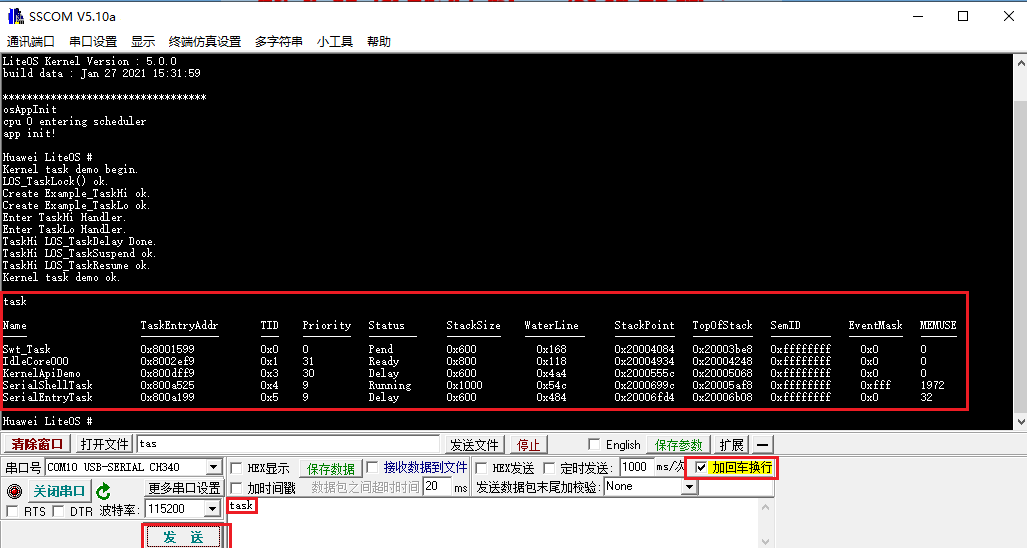Click the 1000 ms interval field

pos(635,467)
